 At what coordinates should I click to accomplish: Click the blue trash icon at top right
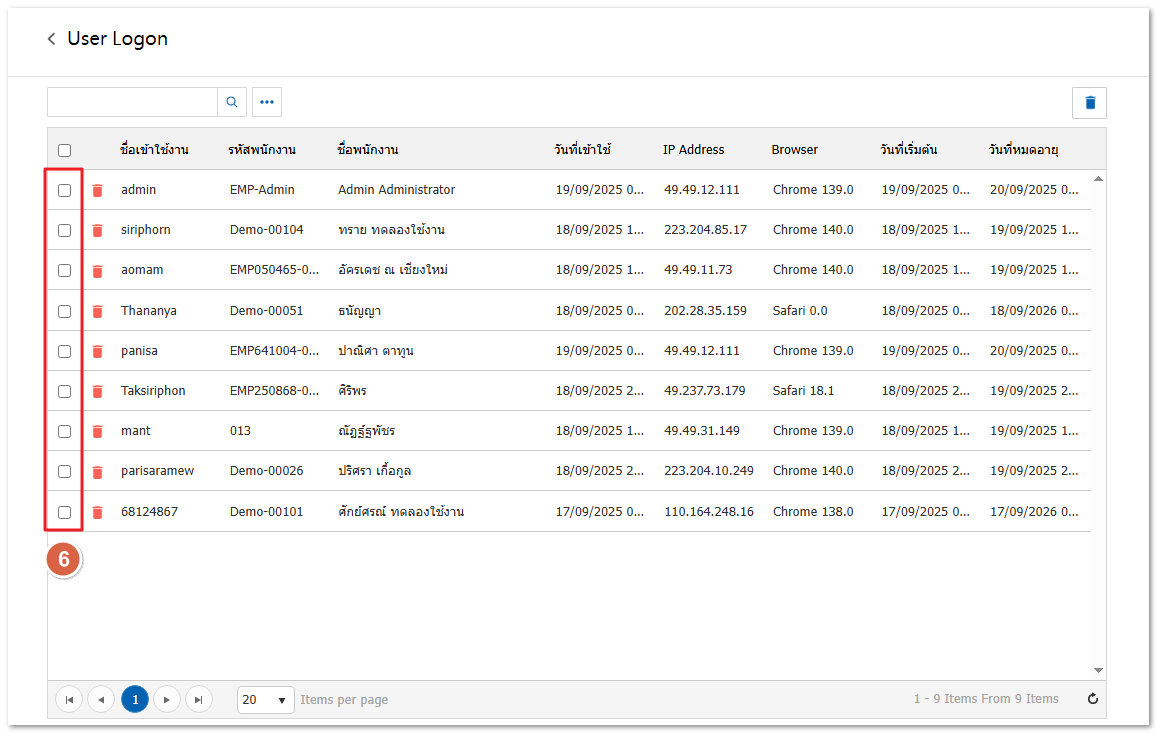pos(1089,103)
